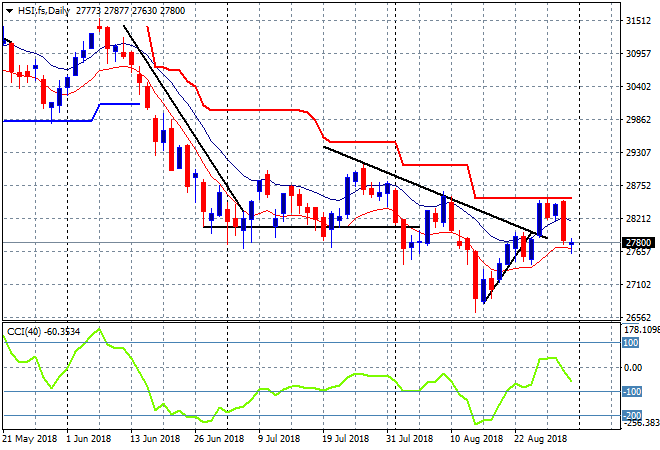The image size is (660, 450).
Task: Click the 29307 price scale label
Action: click(x=638, y=152)
